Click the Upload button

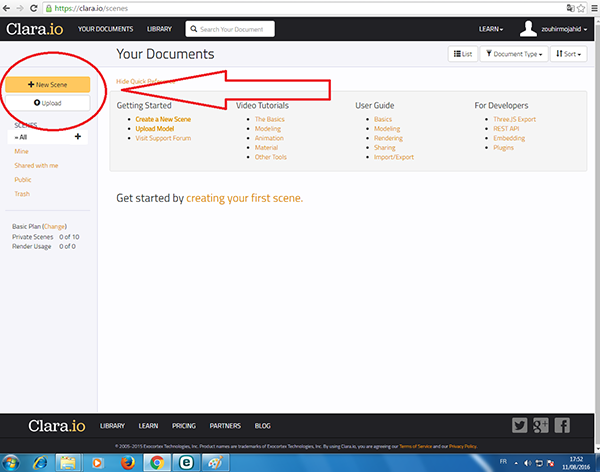(47, 103)
